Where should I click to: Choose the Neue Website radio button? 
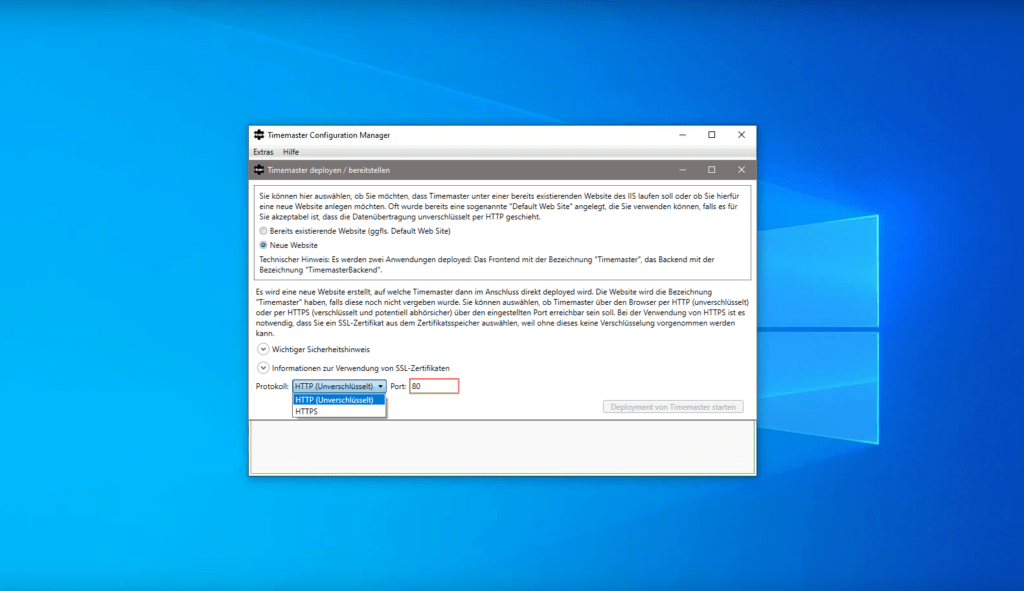click(263, 244)
